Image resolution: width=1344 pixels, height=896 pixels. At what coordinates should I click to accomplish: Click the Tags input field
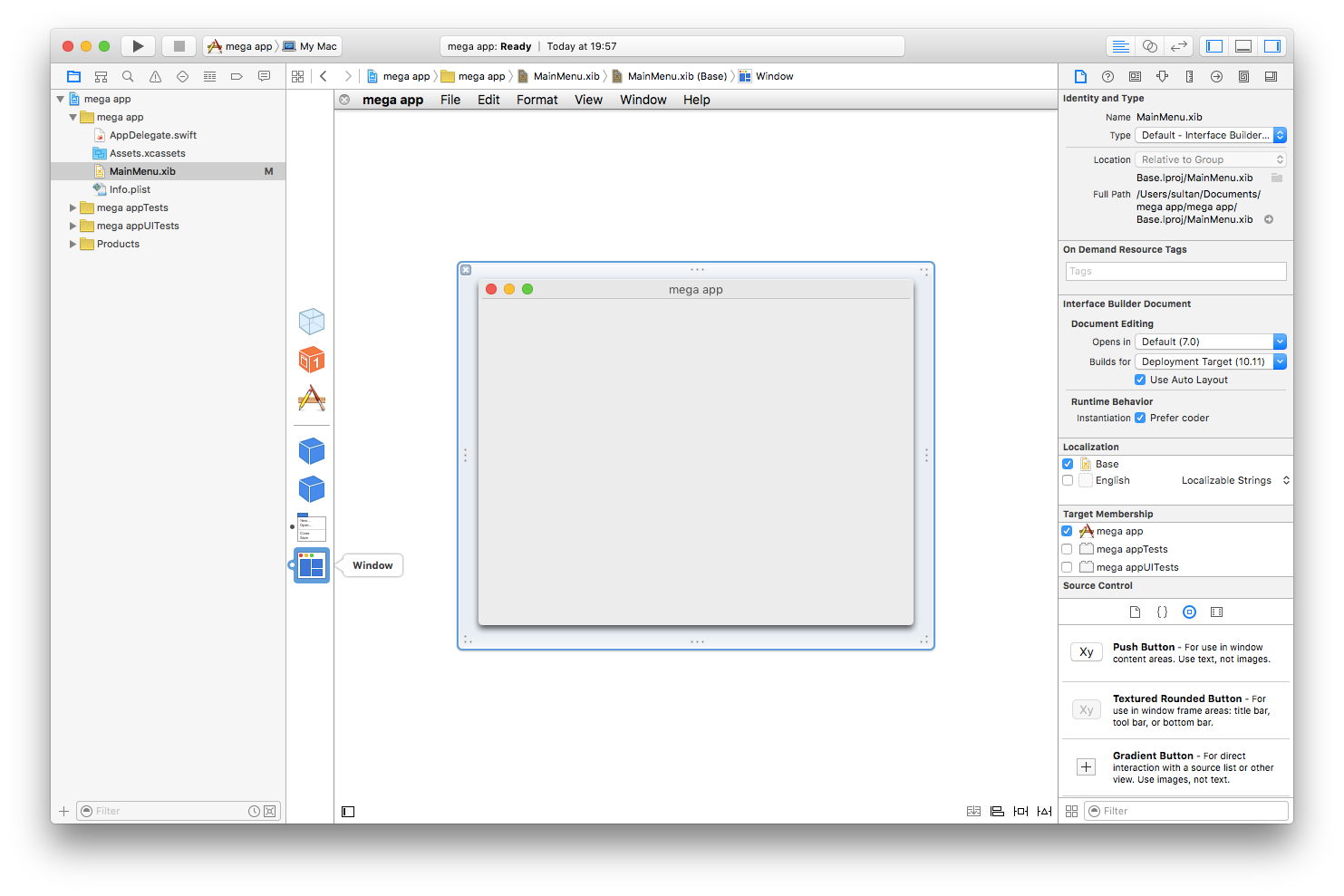(1176, 271)
